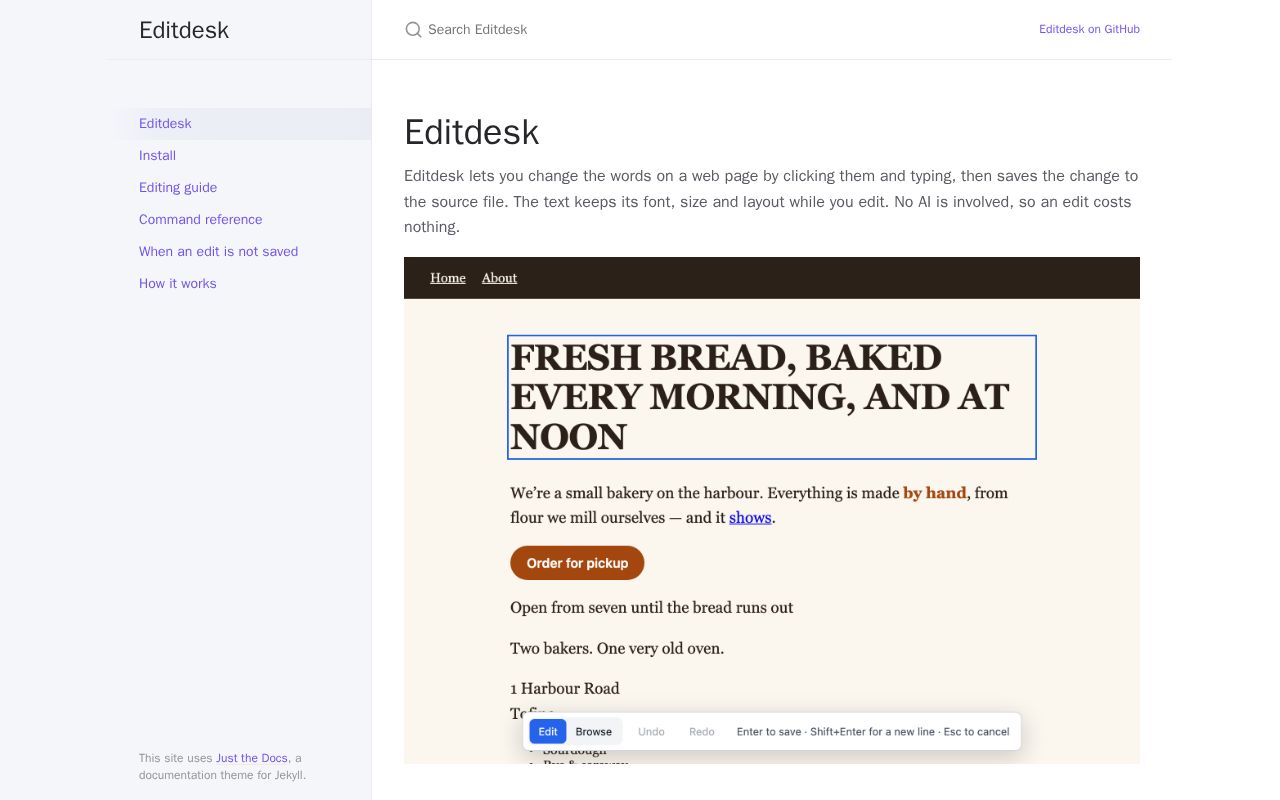Screen dimensions: 1280x800
Task: Click the search magnifier icon
Action: 413,30
